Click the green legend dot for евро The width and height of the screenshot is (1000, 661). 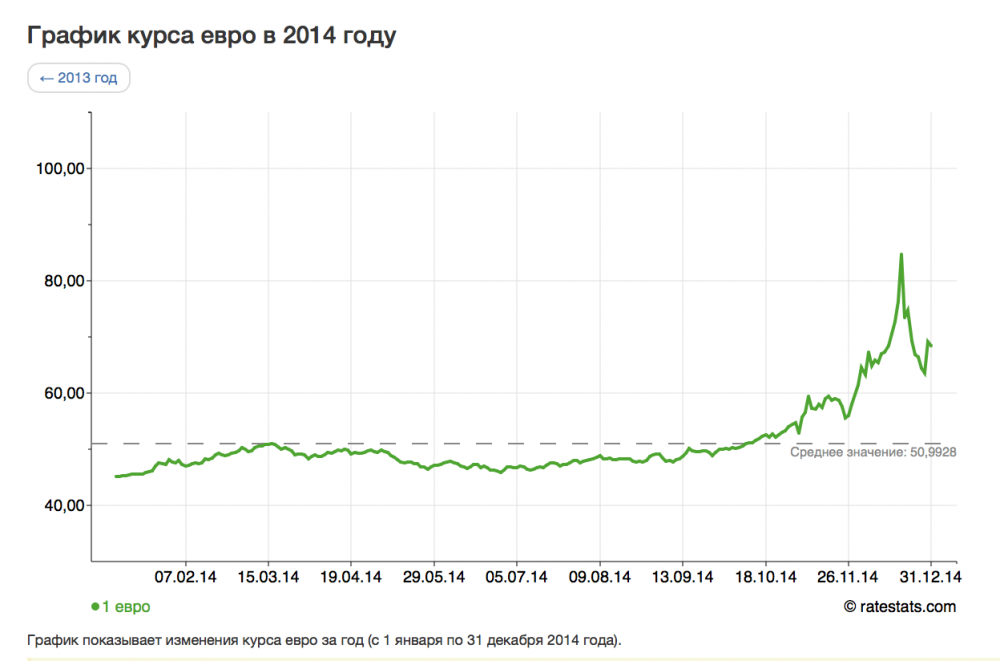point(95,607)
